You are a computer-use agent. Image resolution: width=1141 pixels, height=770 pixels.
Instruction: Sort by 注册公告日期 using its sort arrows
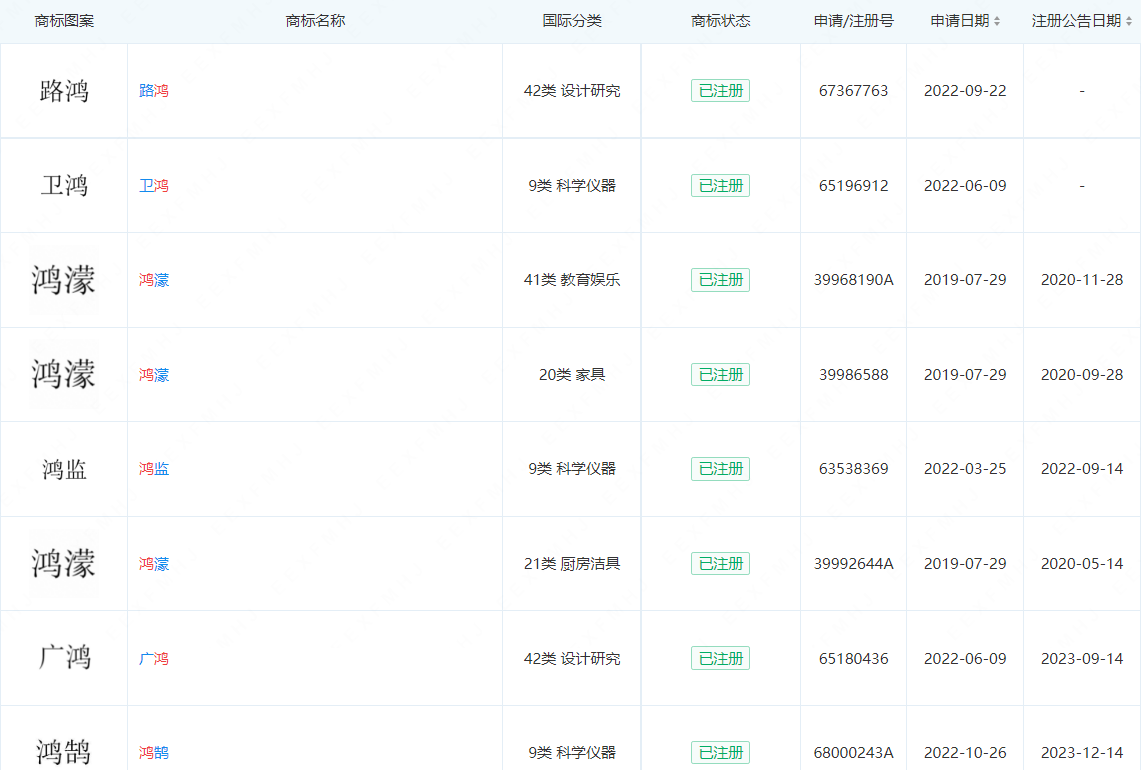1129,21
